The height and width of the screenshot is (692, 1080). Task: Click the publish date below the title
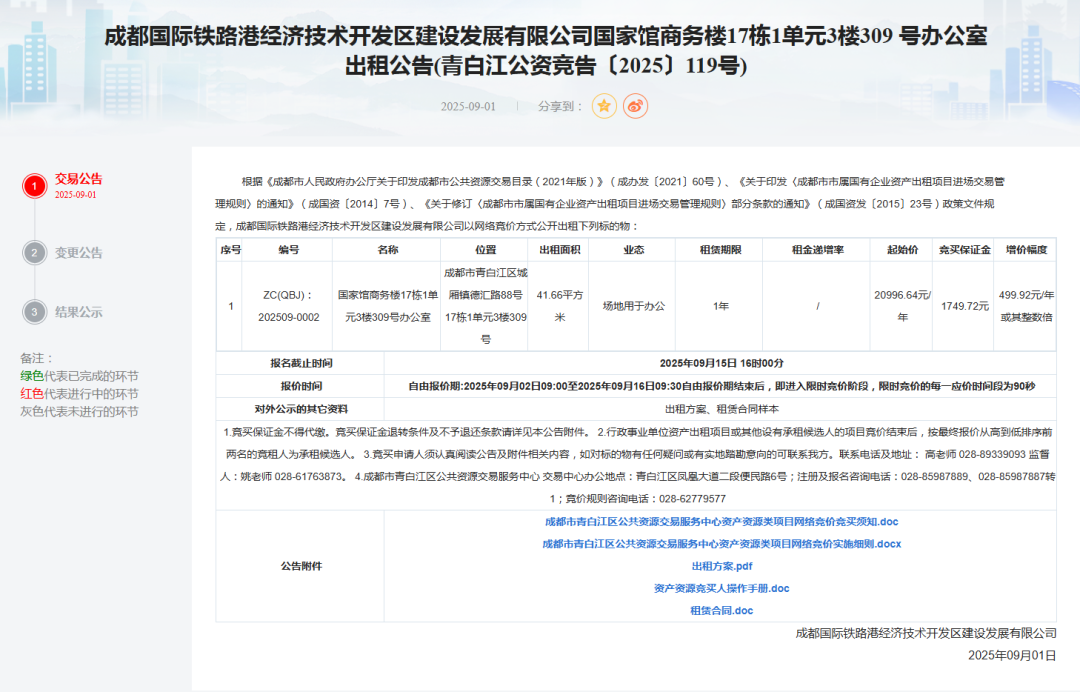coord(468,106)
